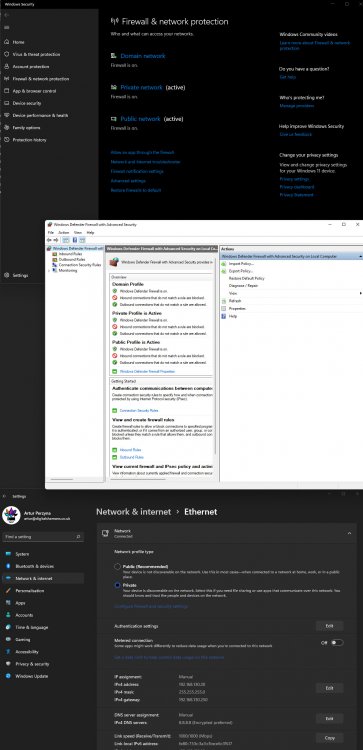Open Advanced settings link in Windows Security
This screenshot has width=363, height=750.
[x=128, y=181]
